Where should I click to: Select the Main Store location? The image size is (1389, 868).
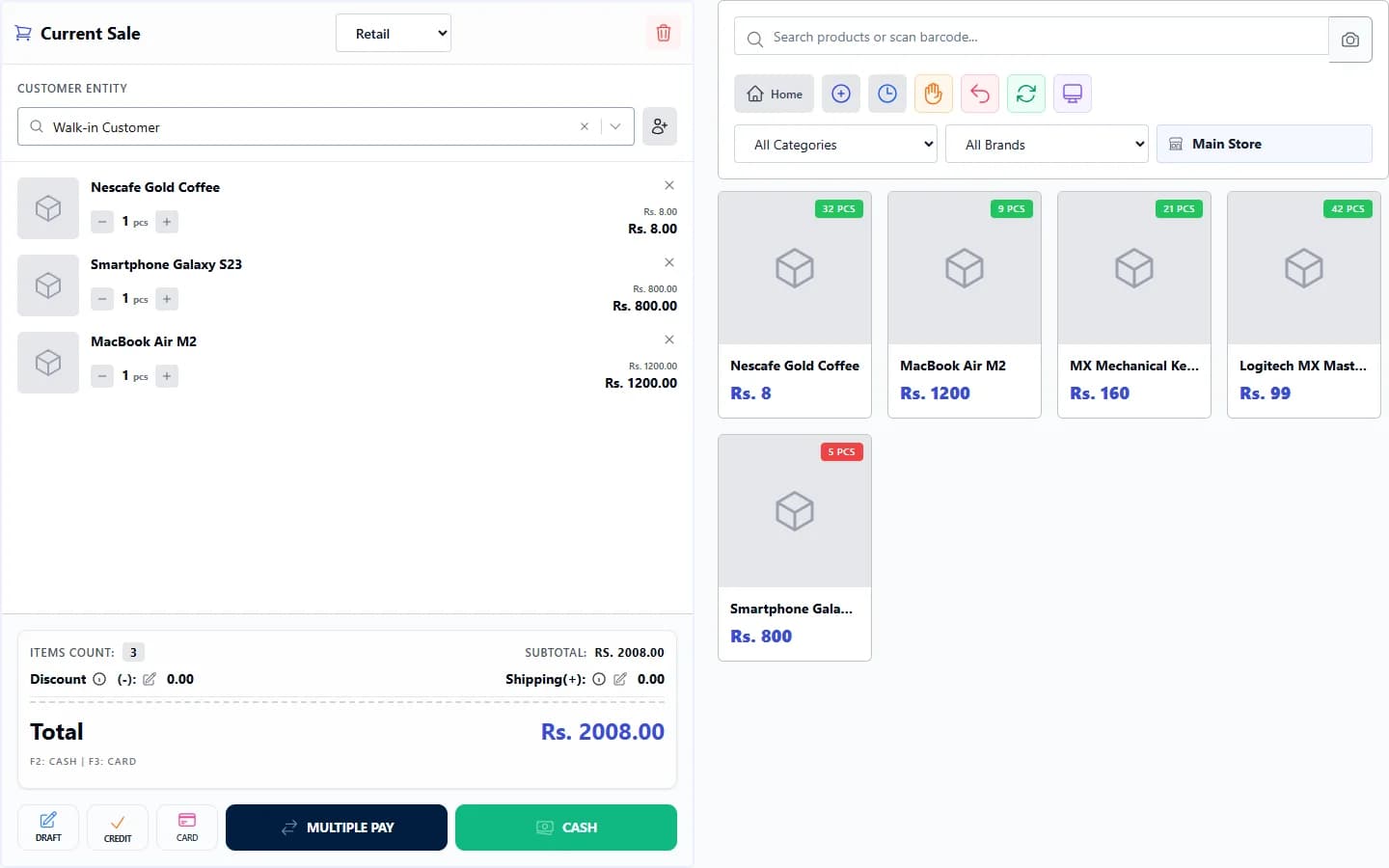tap(1265, 144)
